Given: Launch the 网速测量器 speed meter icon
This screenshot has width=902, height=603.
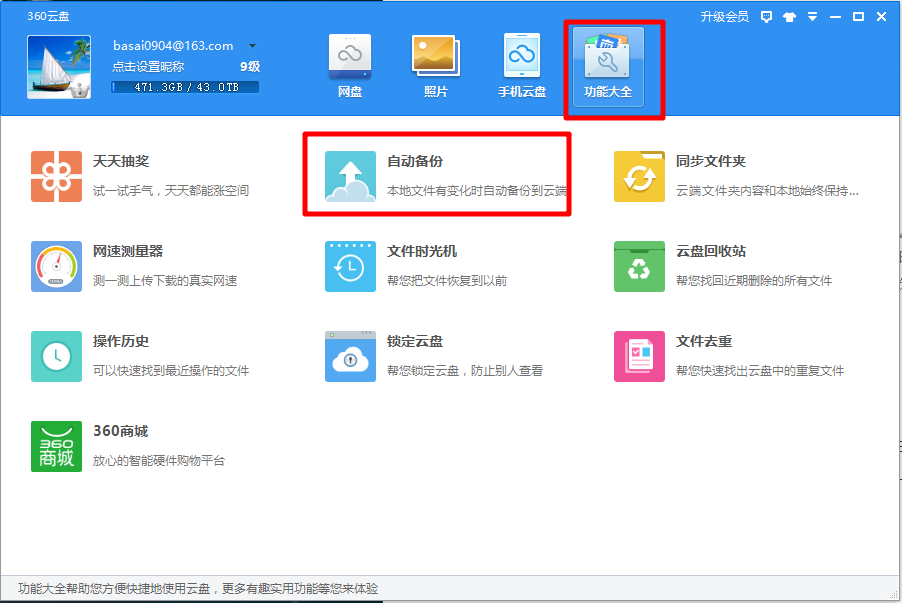Looking at the screenshot, I should click(56, 266).
